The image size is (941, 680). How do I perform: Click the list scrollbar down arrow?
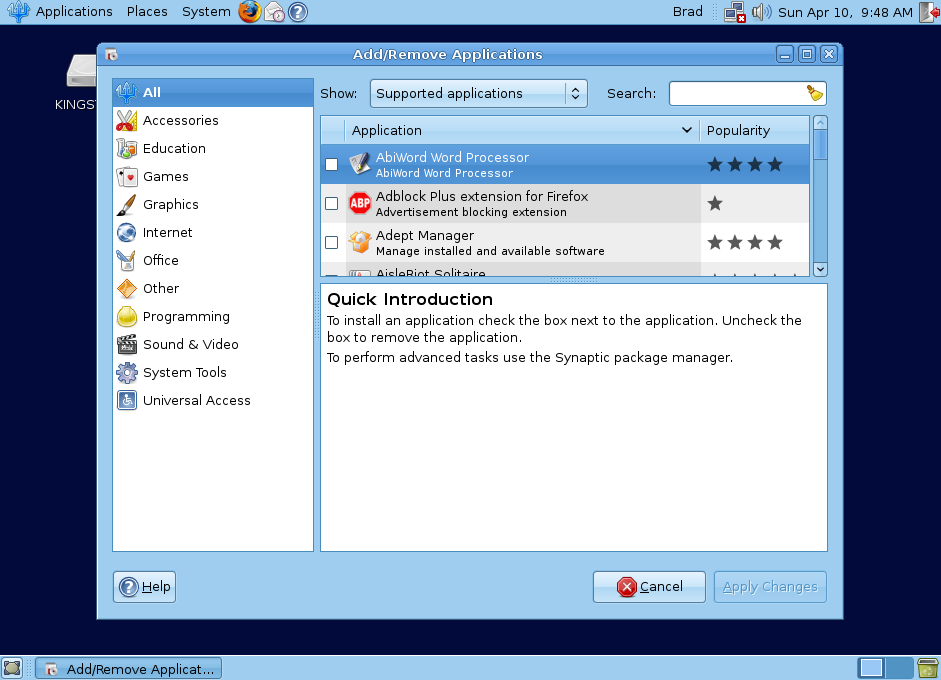[x=820, y=269]
